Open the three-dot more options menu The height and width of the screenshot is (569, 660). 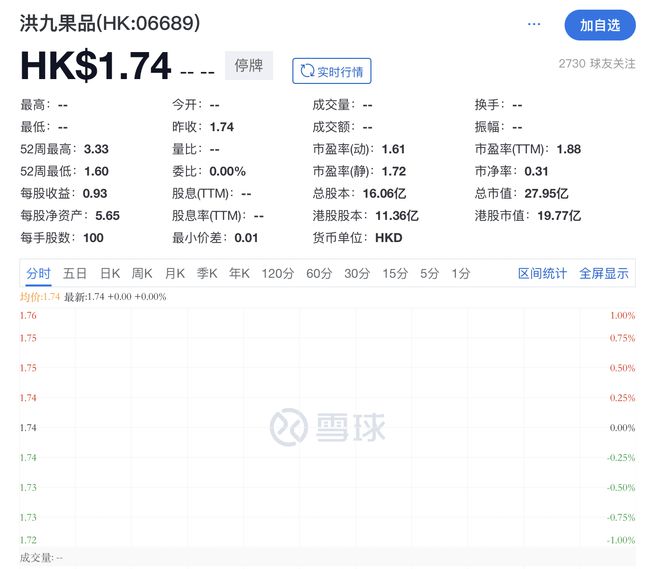click(x=534, y=24)
